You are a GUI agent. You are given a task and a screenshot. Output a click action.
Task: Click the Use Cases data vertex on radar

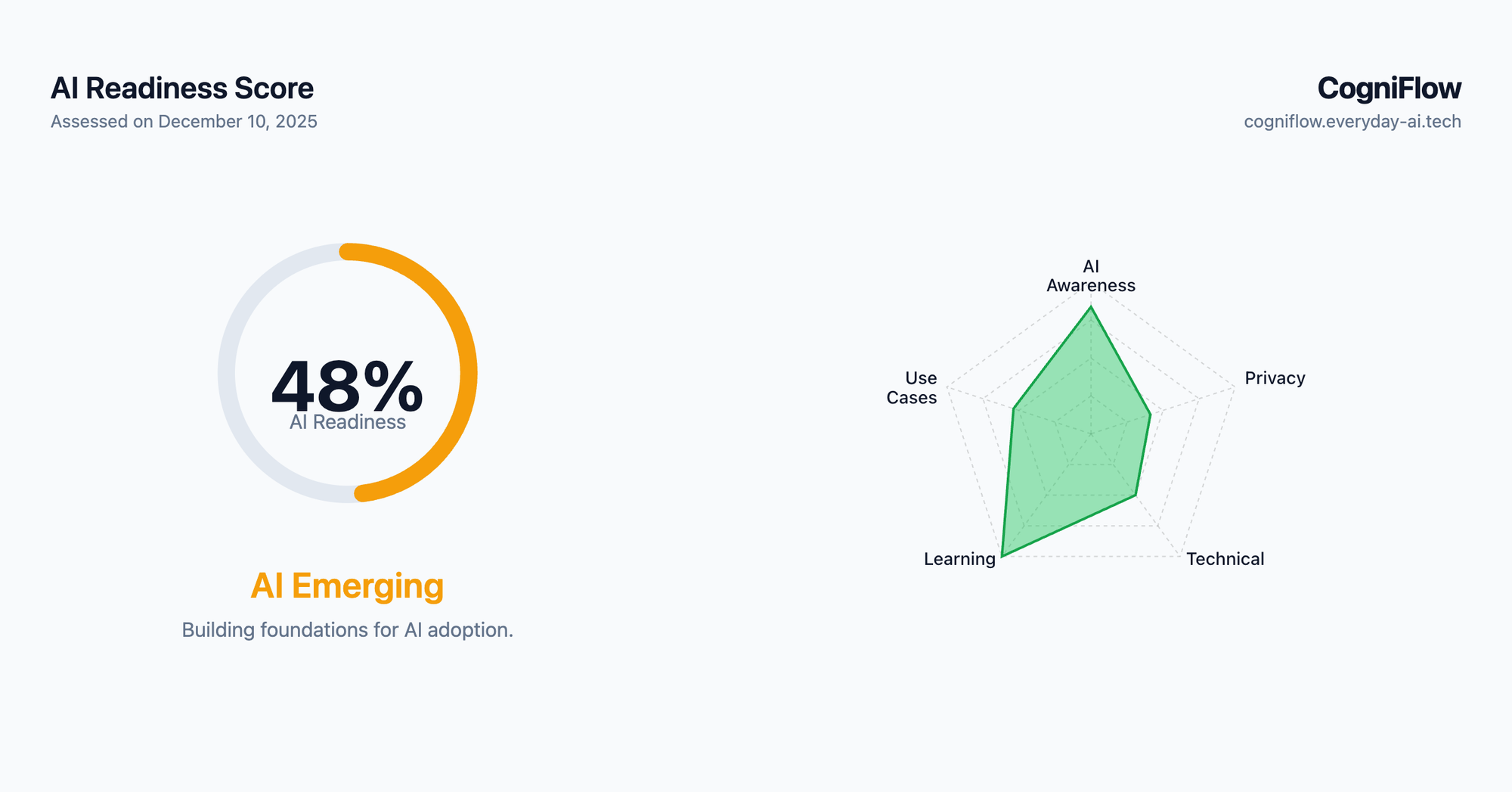1014,409
